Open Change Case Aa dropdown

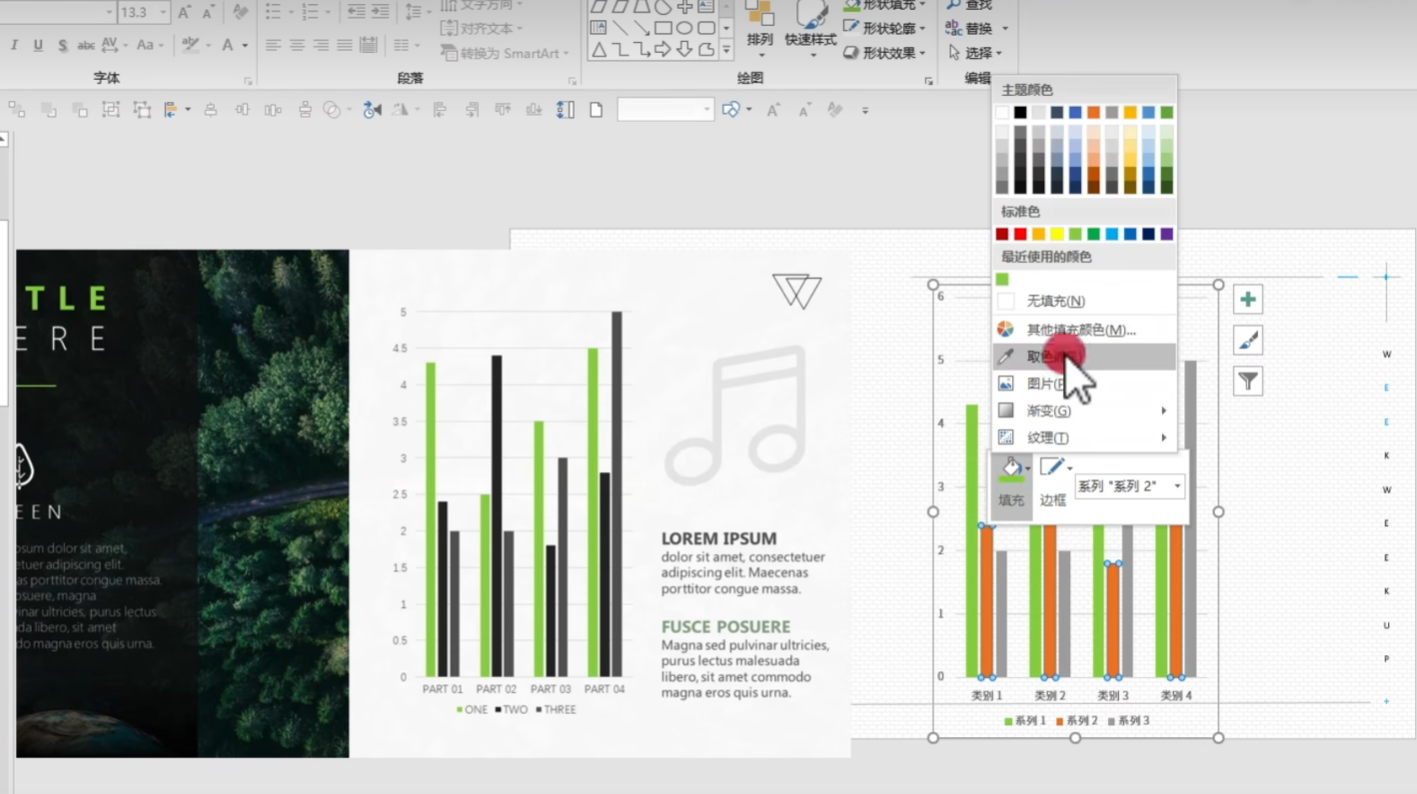click(x=150, y=45)
